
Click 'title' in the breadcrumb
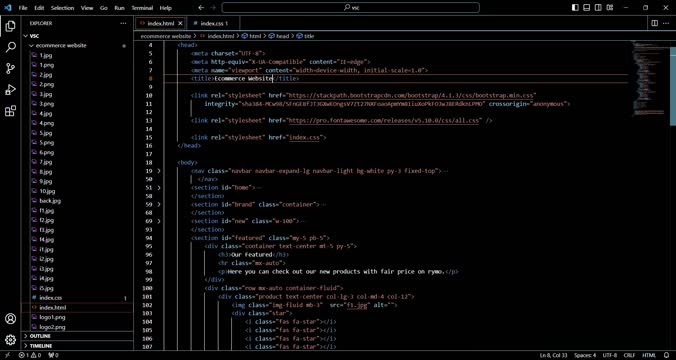coord(309,36)
